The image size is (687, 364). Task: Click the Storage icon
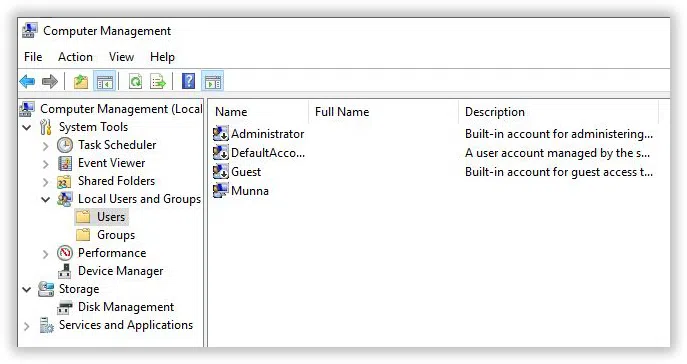coord(46,289)
